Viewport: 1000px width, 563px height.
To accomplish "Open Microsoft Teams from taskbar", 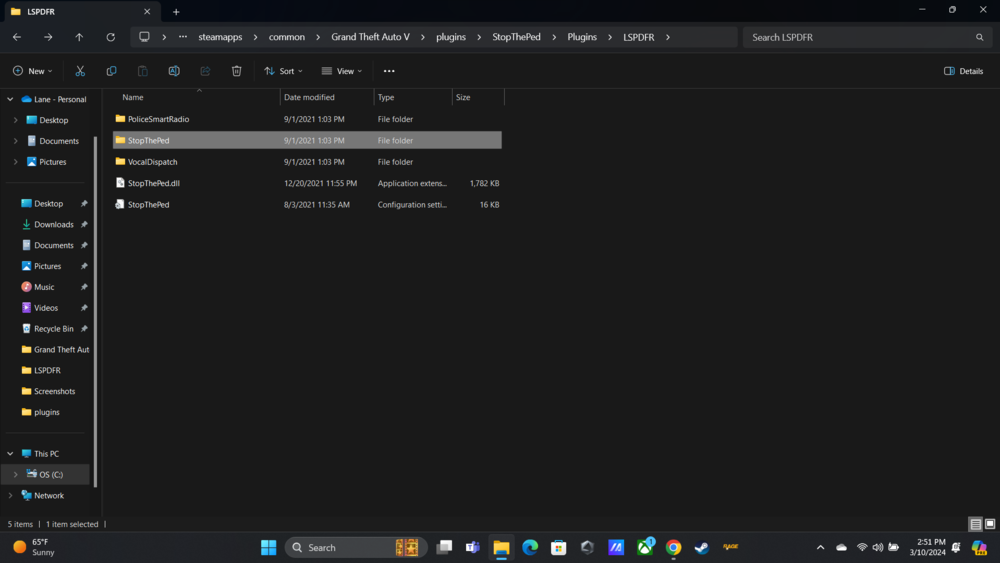I will pos(473,547).
